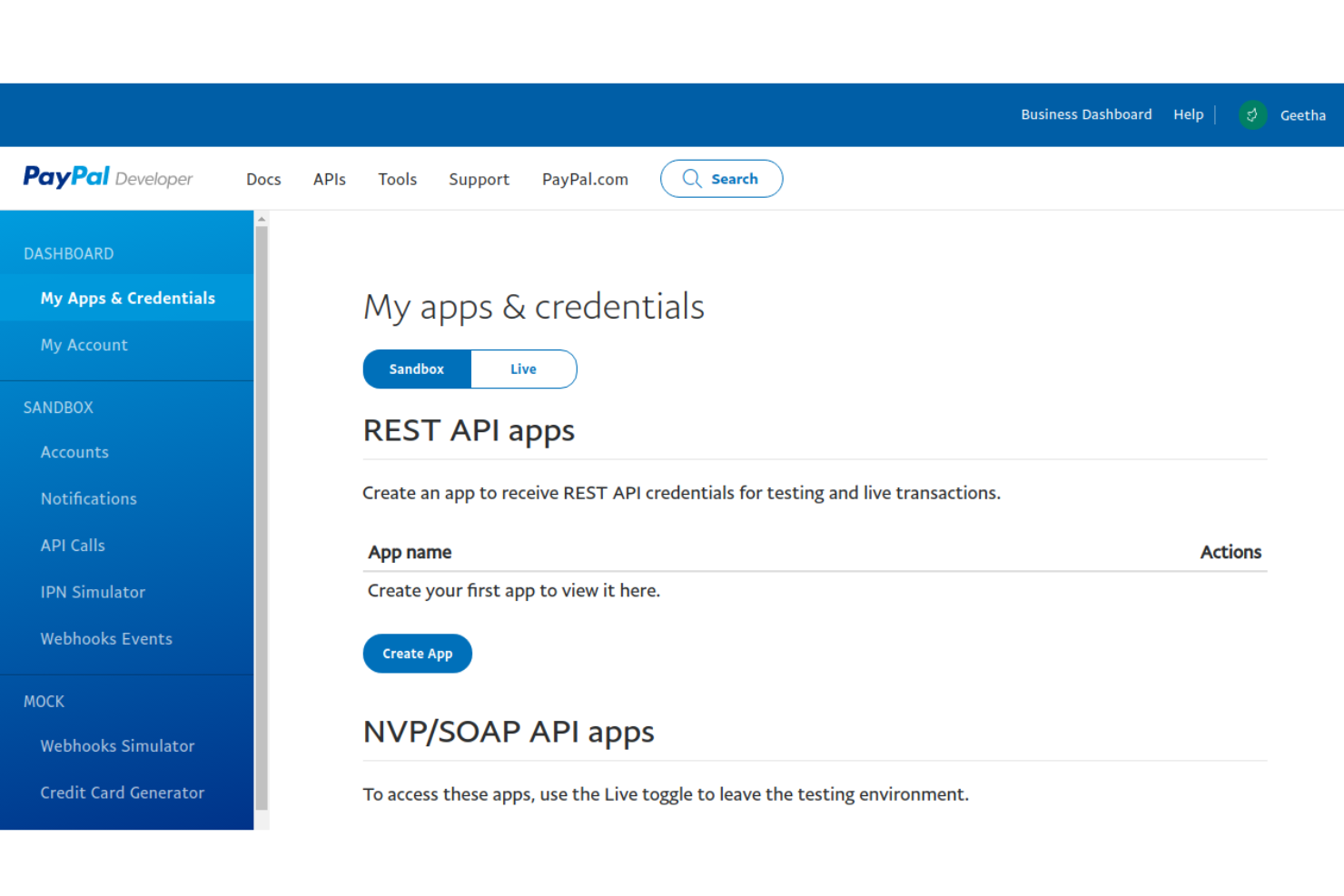Open the Help link
Screen dimensions: 1344x896
1188,114
